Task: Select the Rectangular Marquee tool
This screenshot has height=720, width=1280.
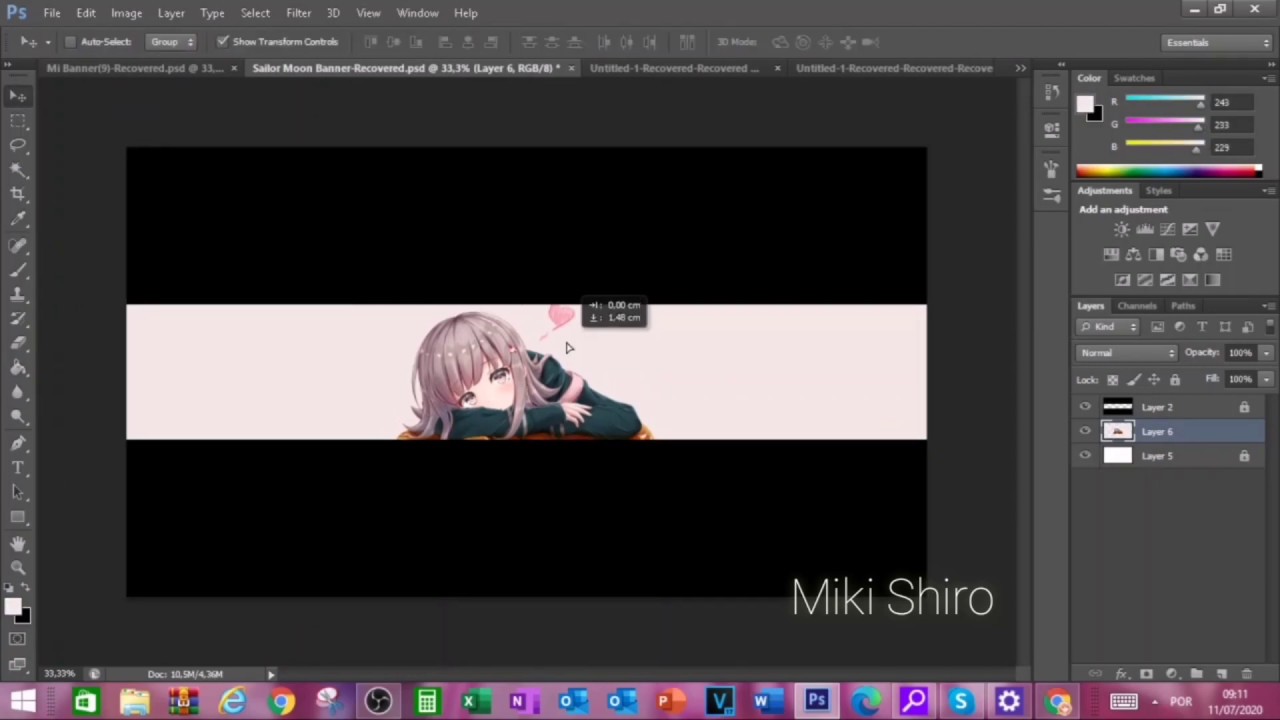Action: click(18, 120)
